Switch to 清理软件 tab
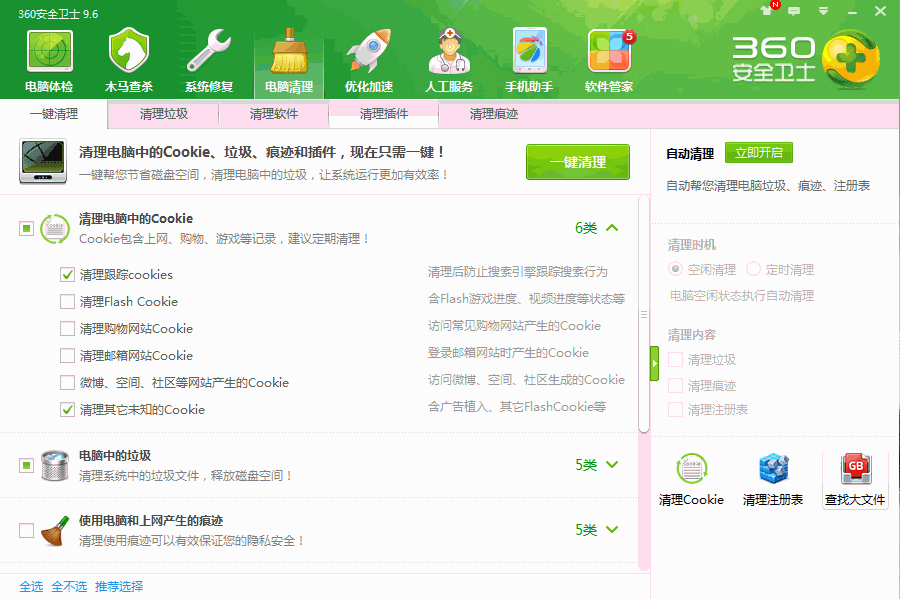 [274, 114]
